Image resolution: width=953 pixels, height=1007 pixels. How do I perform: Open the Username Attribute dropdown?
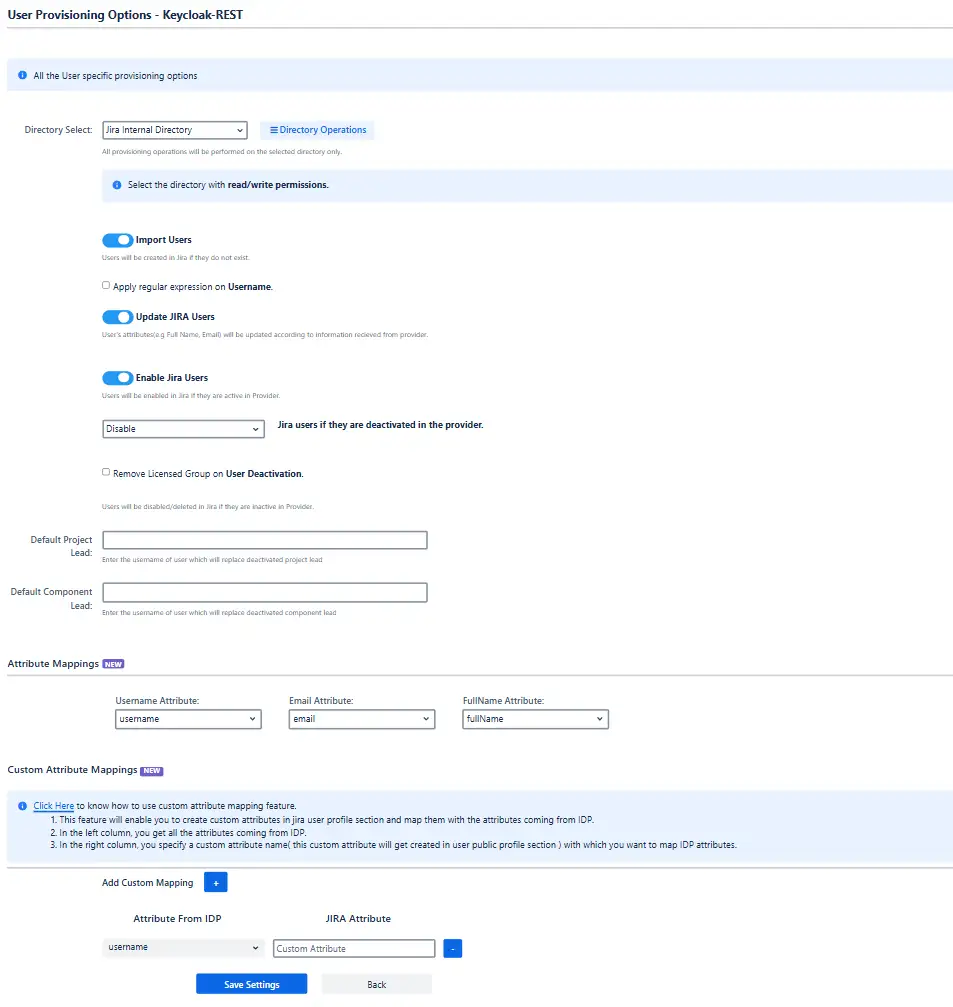188,719
